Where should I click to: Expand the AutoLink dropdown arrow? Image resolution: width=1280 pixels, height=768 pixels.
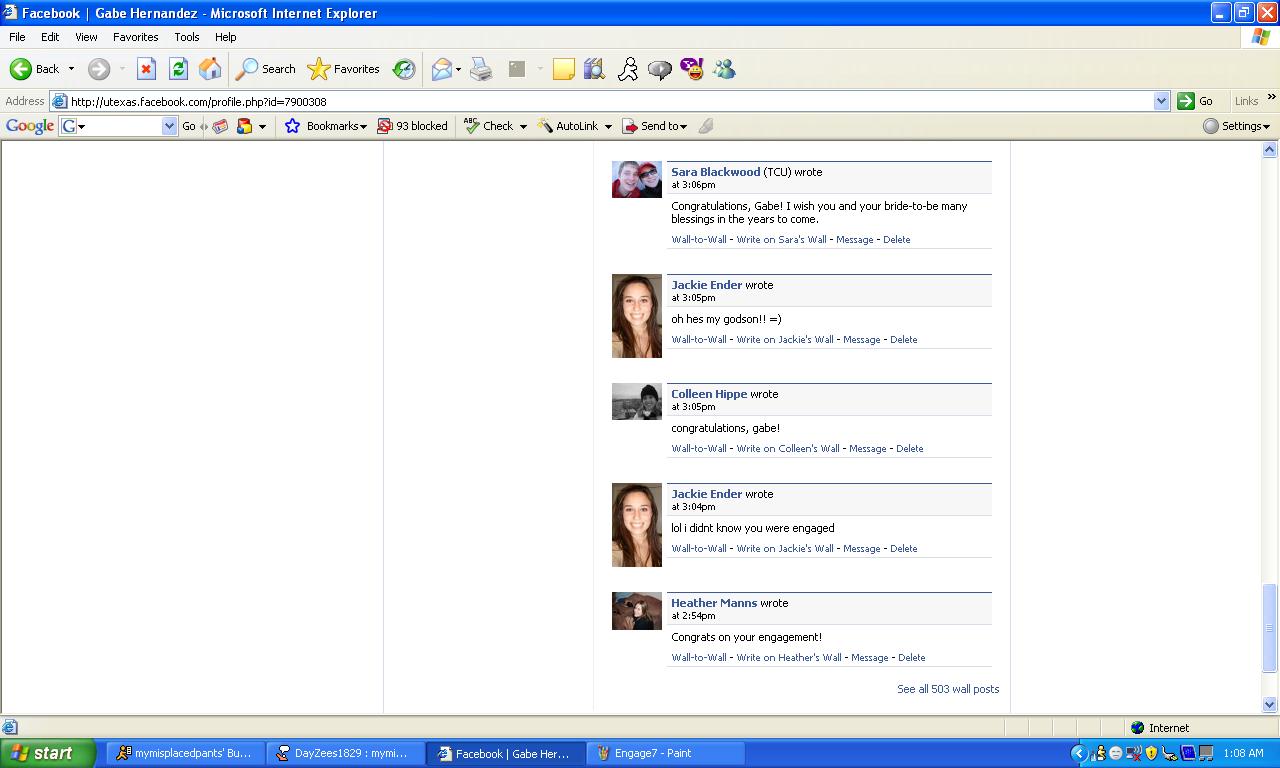coord(607,126)
